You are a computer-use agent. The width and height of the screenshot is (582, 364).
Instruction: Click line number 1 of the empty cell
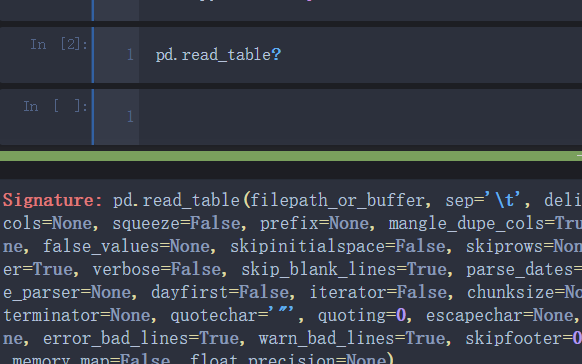click(130, 117)
